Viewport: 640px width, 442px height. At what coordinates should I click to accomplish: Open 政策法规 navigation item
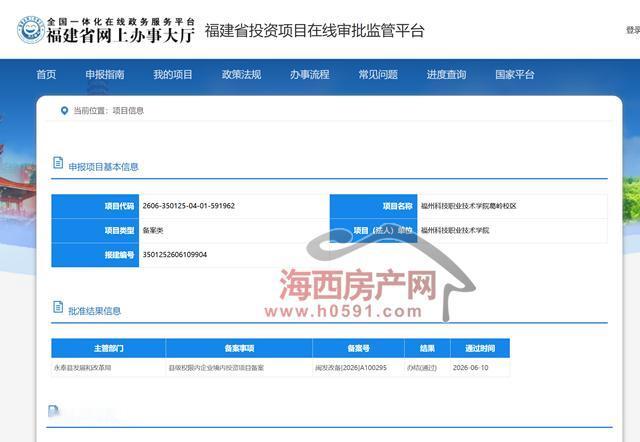point(241,74)
